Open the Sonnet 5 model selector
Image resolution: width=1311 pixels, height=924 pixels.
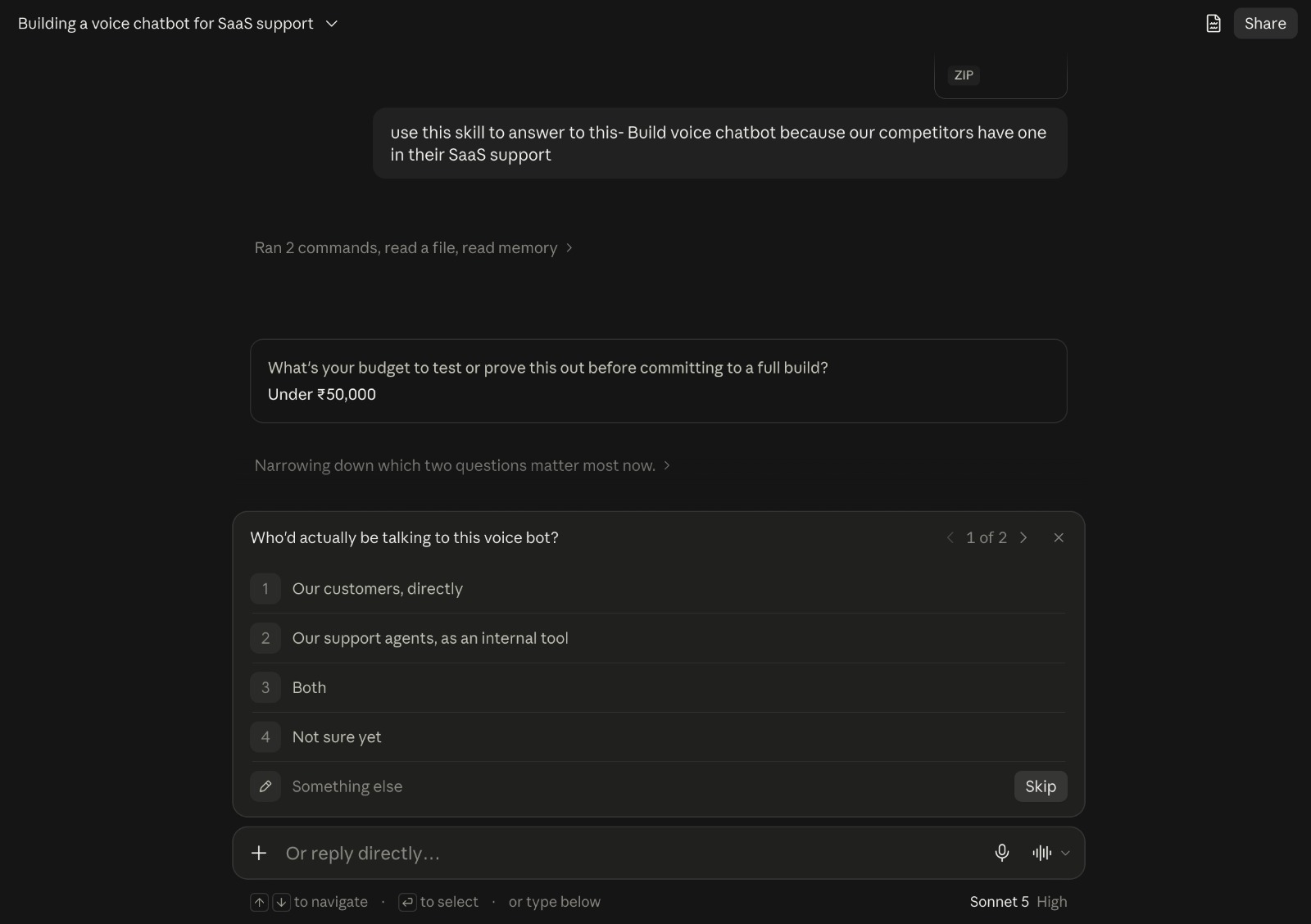pos(1018,901)
